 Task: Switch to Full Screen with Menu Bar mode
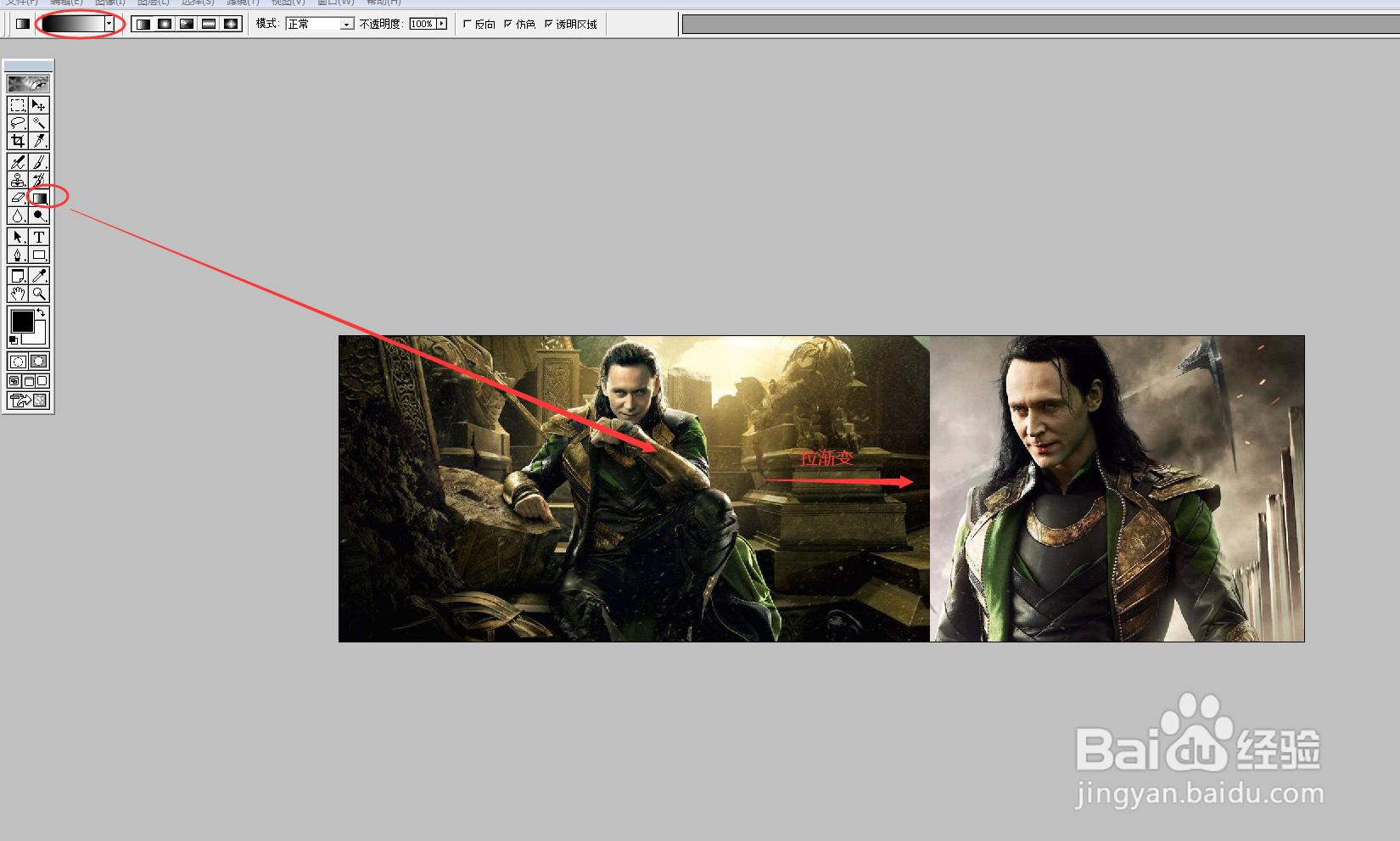[29, 381]
